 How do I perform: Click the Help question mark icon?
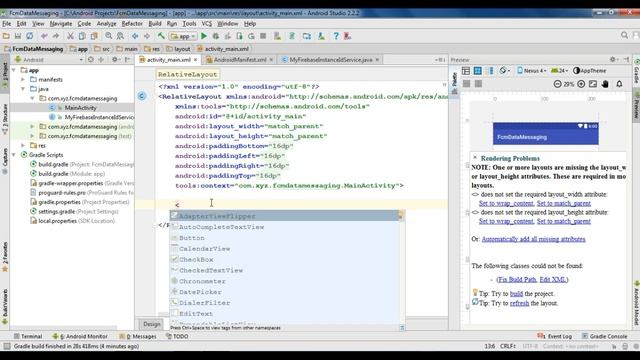336,36
